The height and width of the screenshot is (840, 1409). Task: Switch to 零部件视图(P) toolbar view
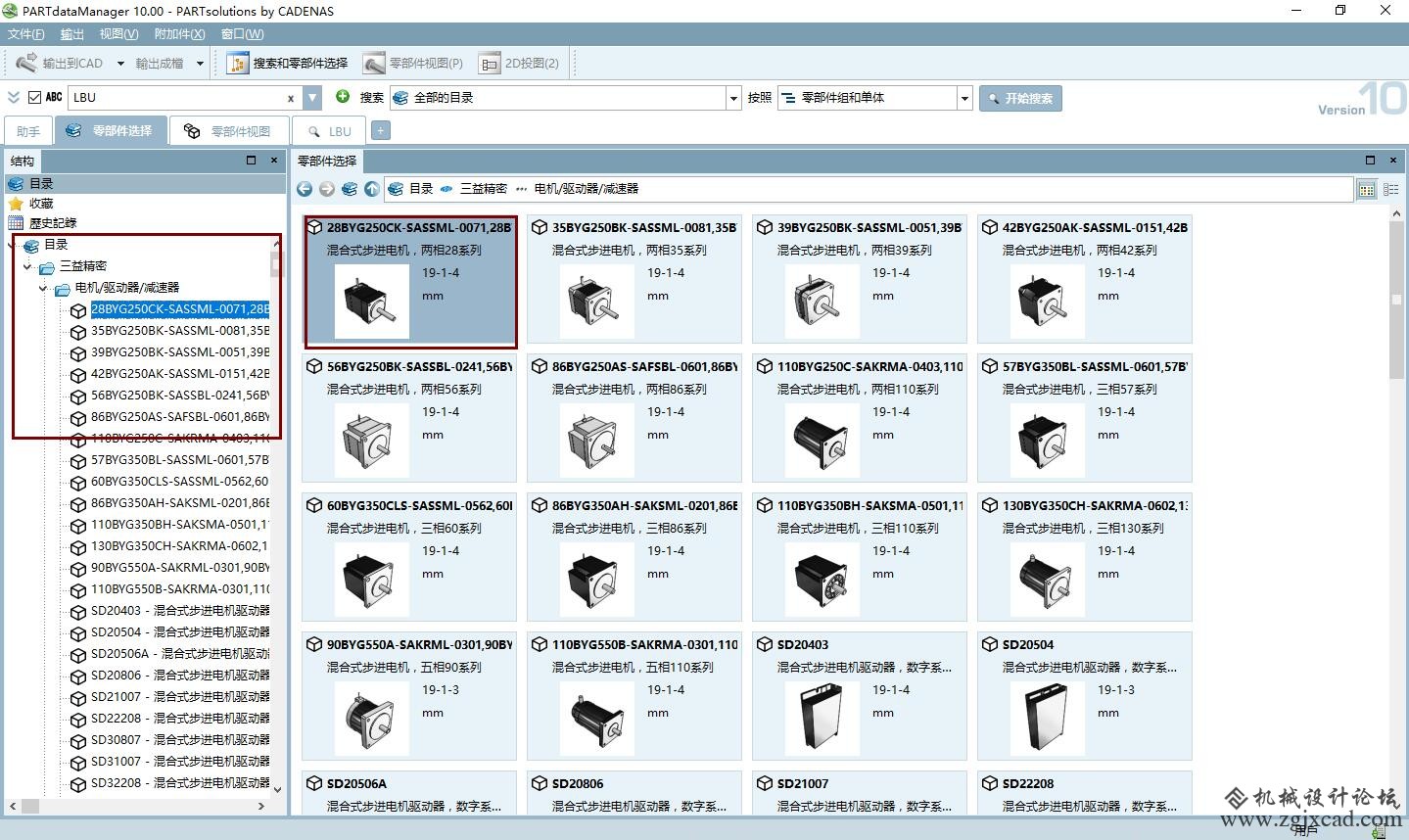(x=413, y=64)
